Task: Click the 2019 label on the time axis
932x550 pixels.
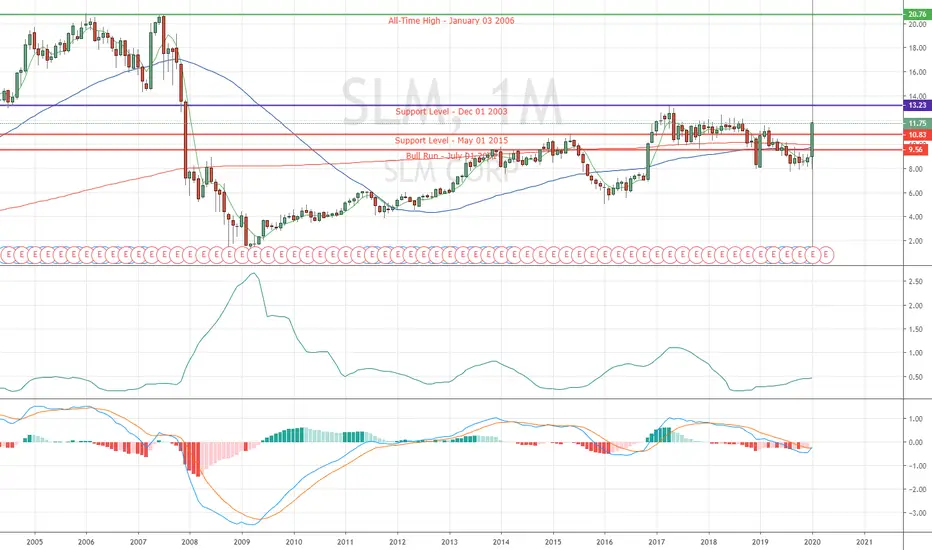Action: click(x=760, y=542)
